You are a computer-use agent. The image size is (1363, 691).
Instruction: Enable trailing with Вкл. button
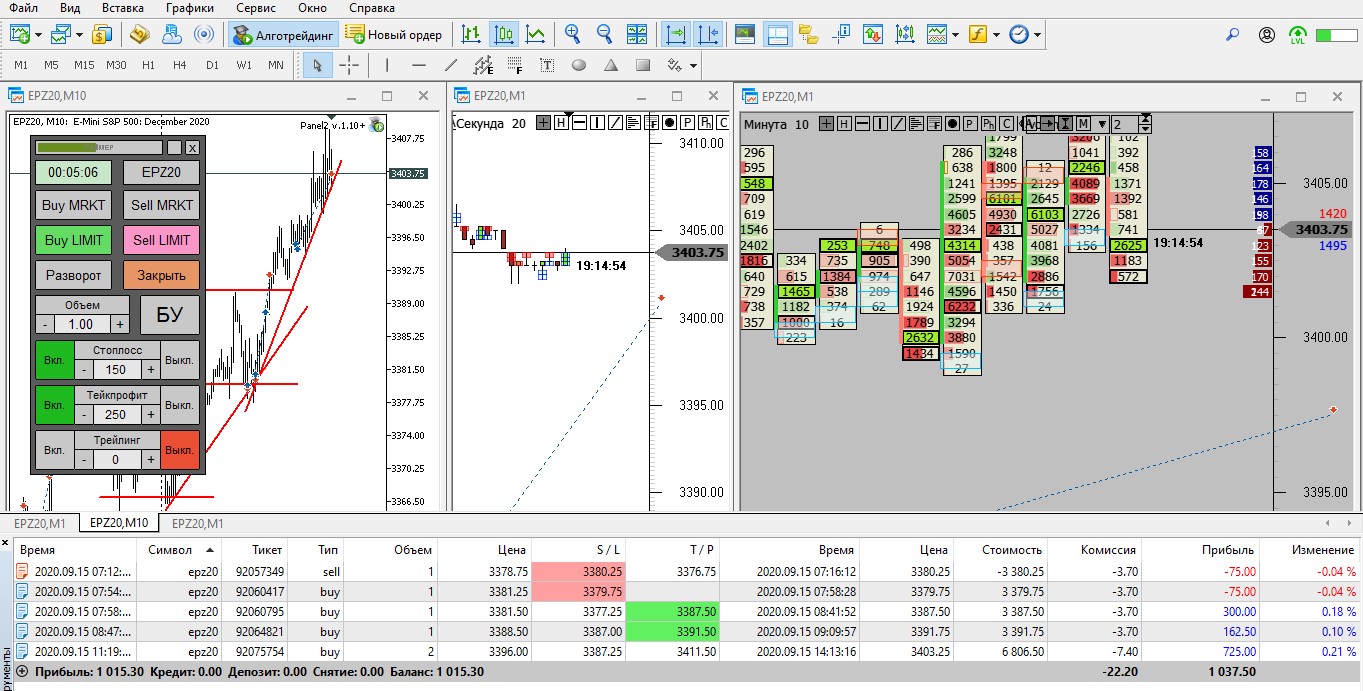54,450
